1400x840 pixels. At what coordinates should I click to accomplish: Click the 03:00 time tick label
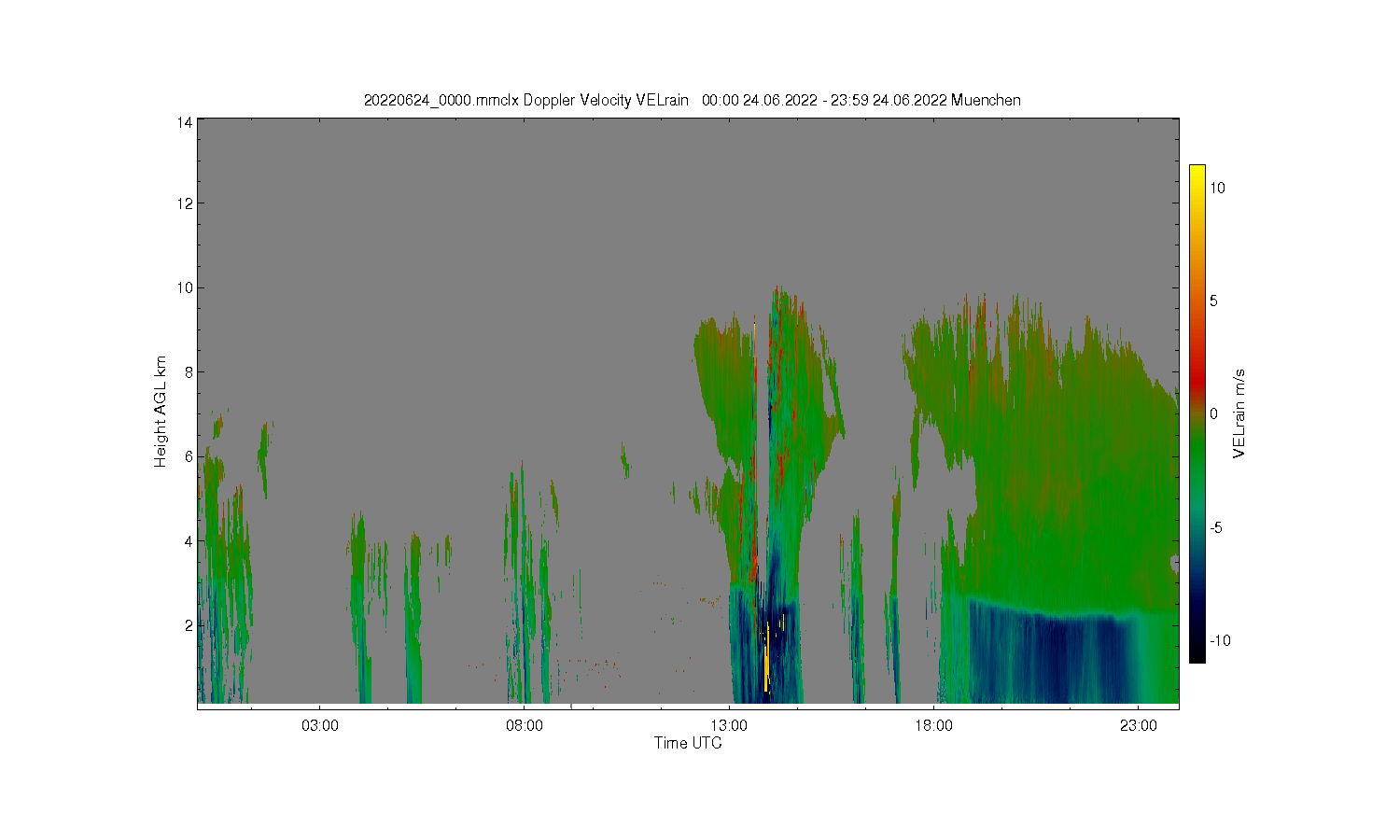[x=320, y=725]
